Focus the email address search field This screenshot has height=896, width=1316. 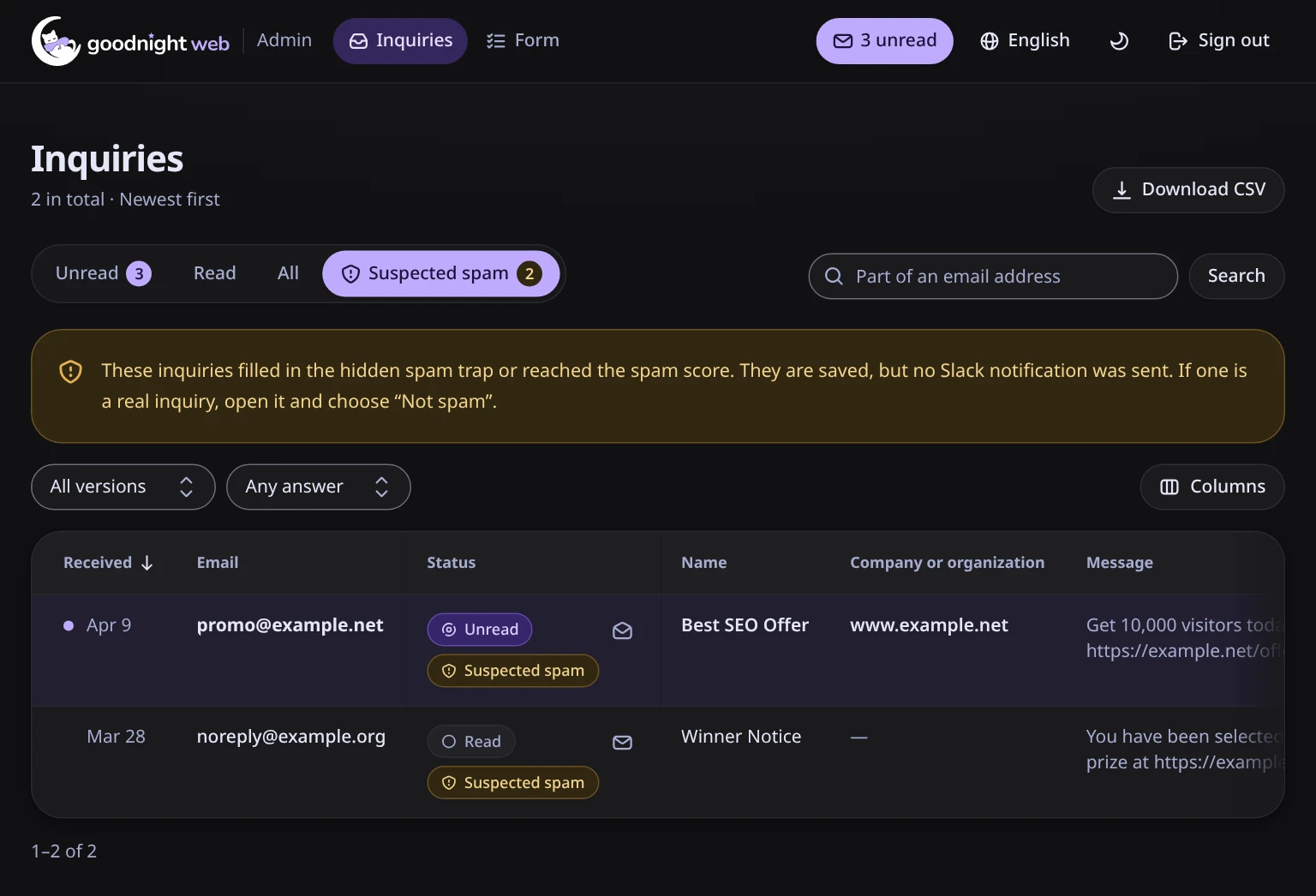tap(993, 276)
